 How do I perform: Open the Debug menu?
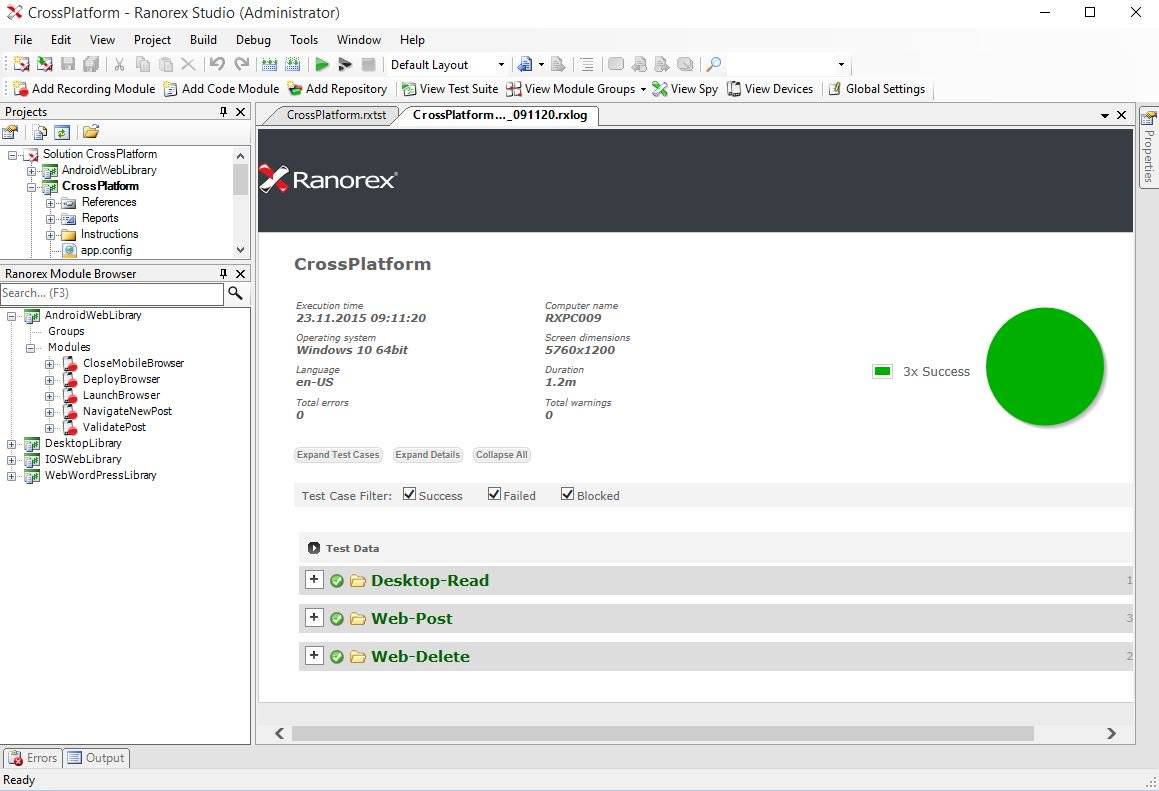[x=253, y=40]
